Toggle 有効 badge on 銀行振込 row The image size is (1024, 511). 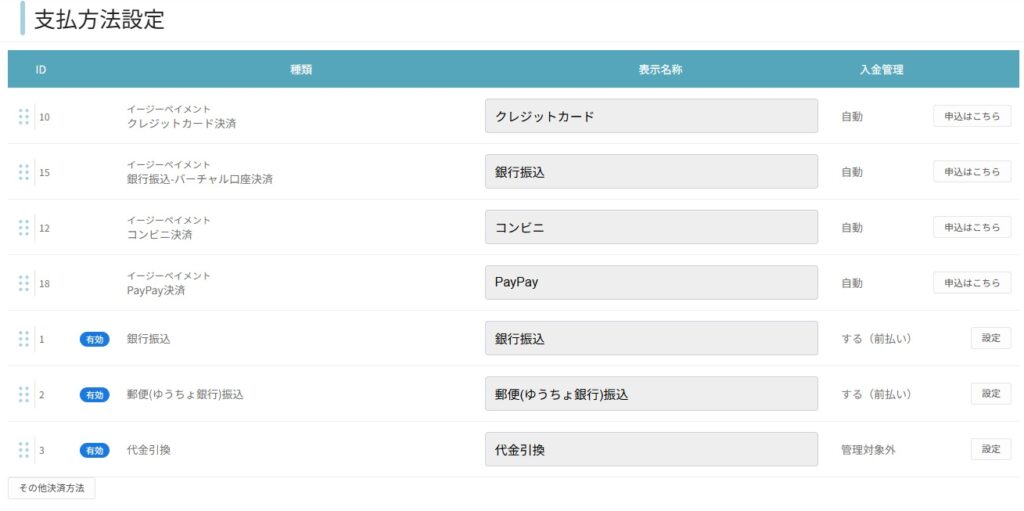point(94,339)
